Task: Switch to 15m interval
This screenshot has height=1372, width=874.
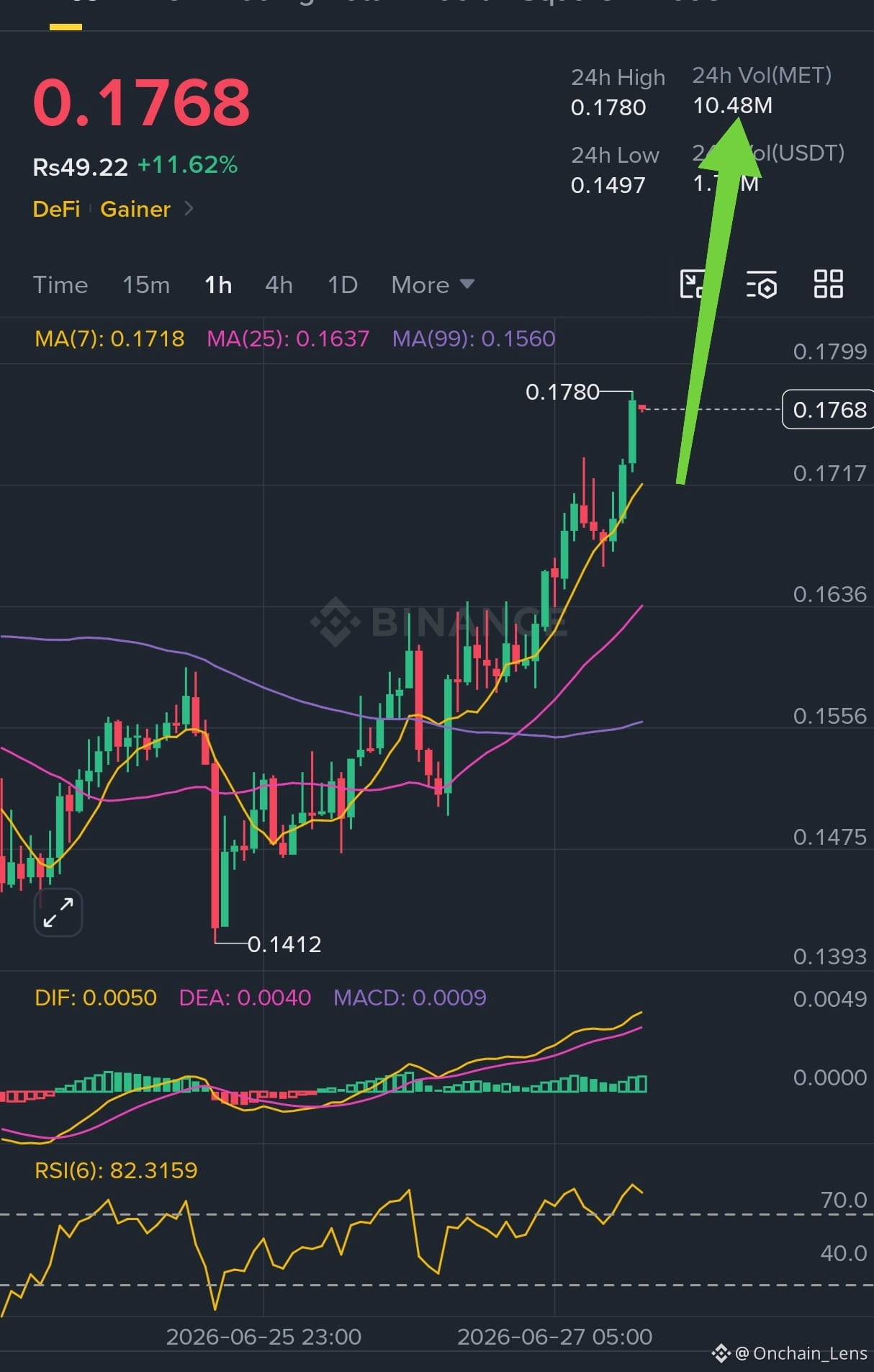Action: (x=146, y=285)
